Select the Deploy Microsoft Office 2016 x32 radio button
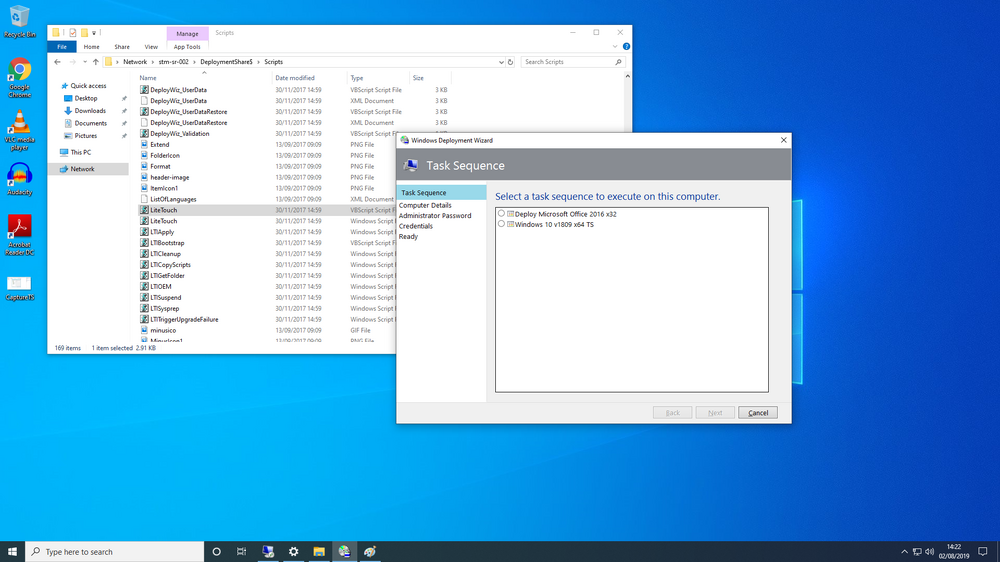The height and width of the screenshot is (562, 1000). (x=501, y=214)
